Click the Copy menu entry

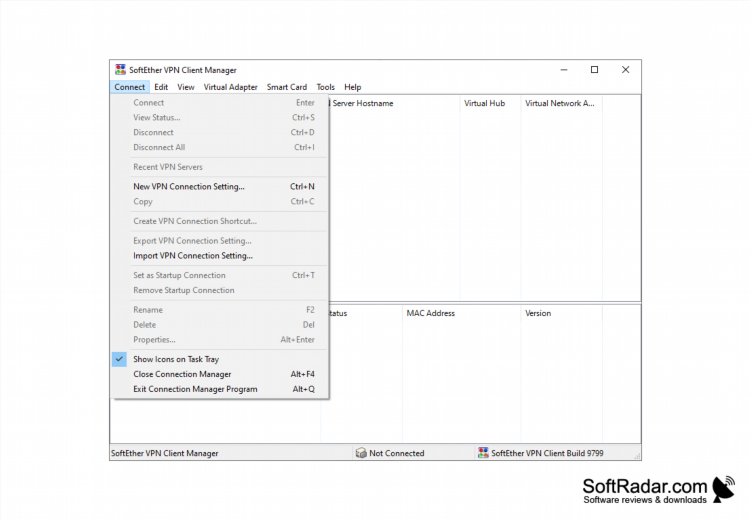pyautogui.click(x=220, y=201)
